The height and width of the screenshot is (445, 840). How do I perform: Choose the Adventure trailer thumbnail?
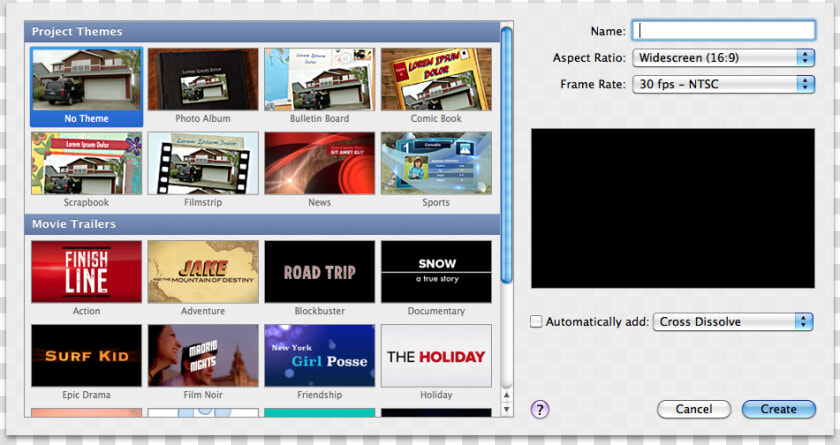pyautogui.click(x=203, y=271)
